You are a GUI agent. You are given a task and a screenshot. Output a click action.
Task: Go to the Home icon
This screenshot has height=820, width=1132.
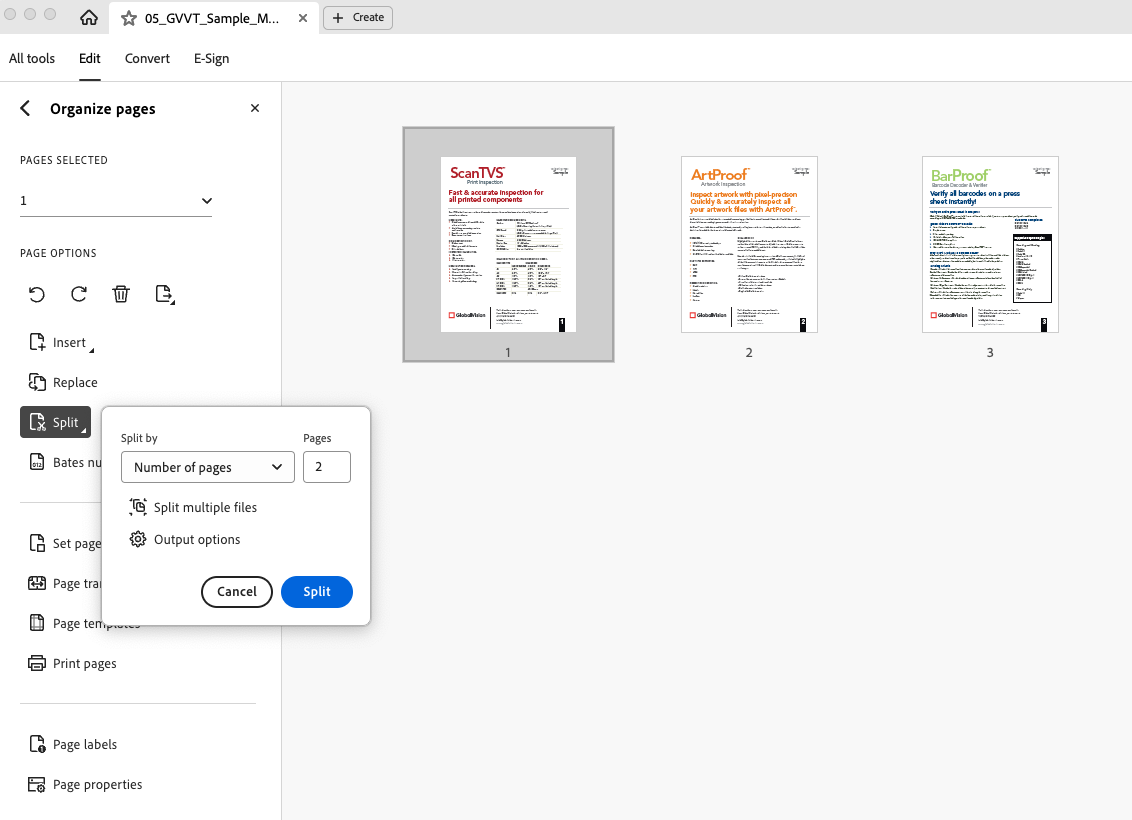click(88, 18)
